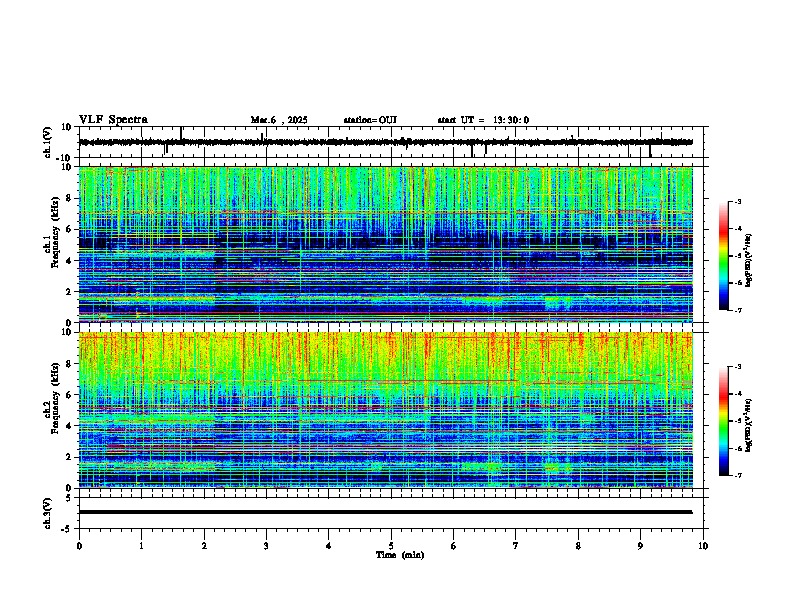This screenshot has height=612, width=792.
Task: Click the "station=OUI" header label
Action: (x=370, y=120)
